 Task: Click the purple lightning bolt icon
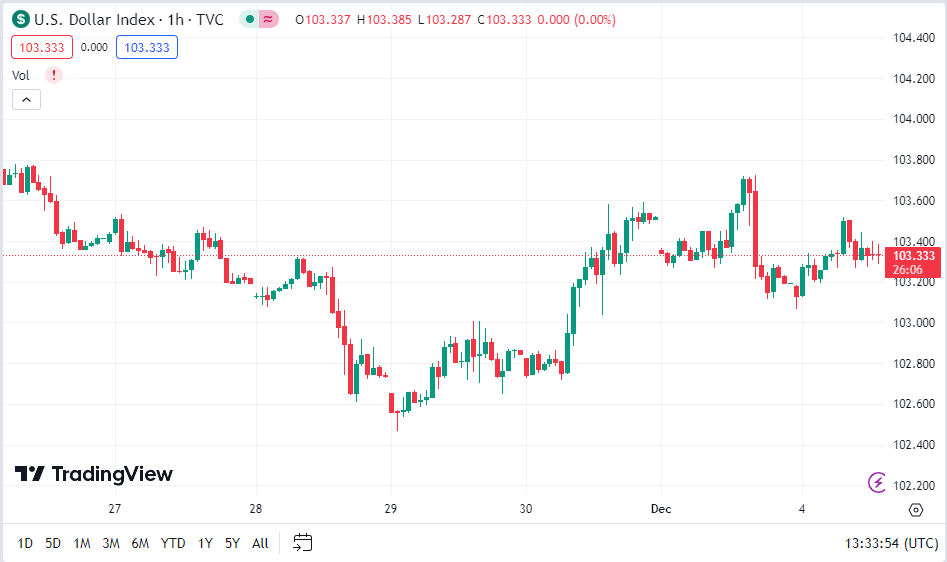click(x=877, y=482)
